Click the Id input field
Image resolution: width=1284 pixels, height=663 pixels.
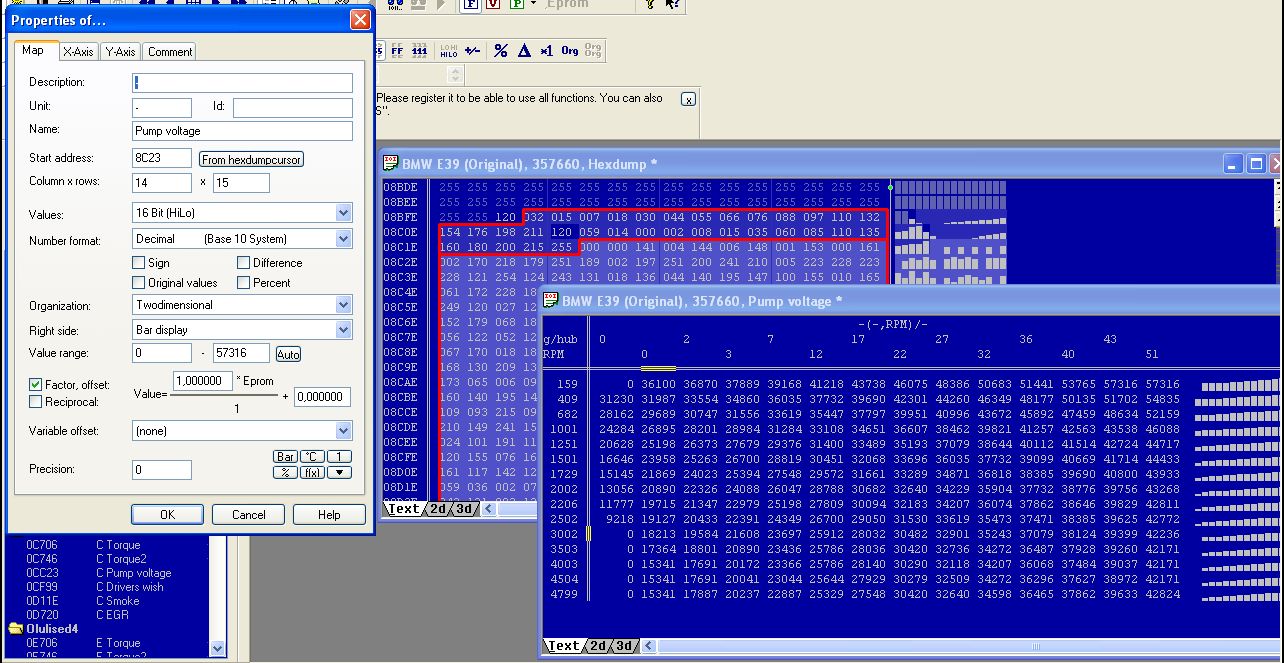(293, 107)
